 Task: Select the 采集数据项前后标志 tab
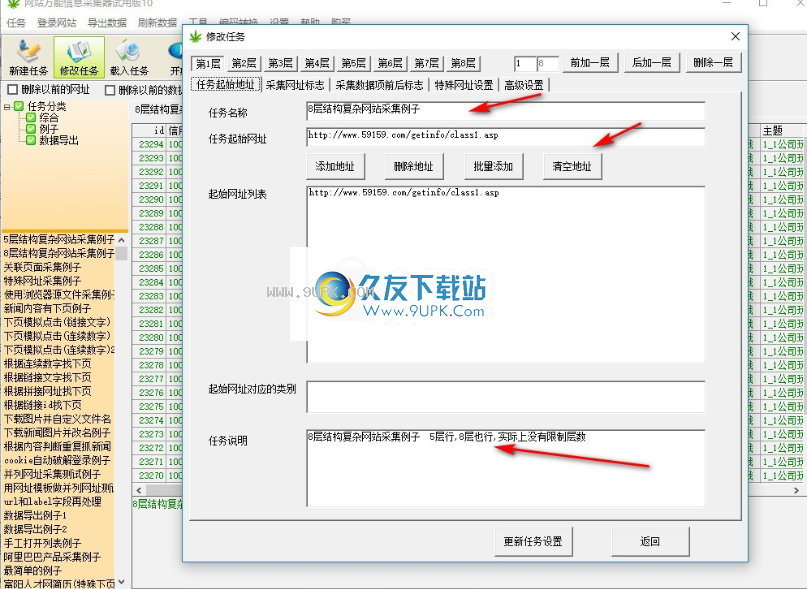coord(379,85)
